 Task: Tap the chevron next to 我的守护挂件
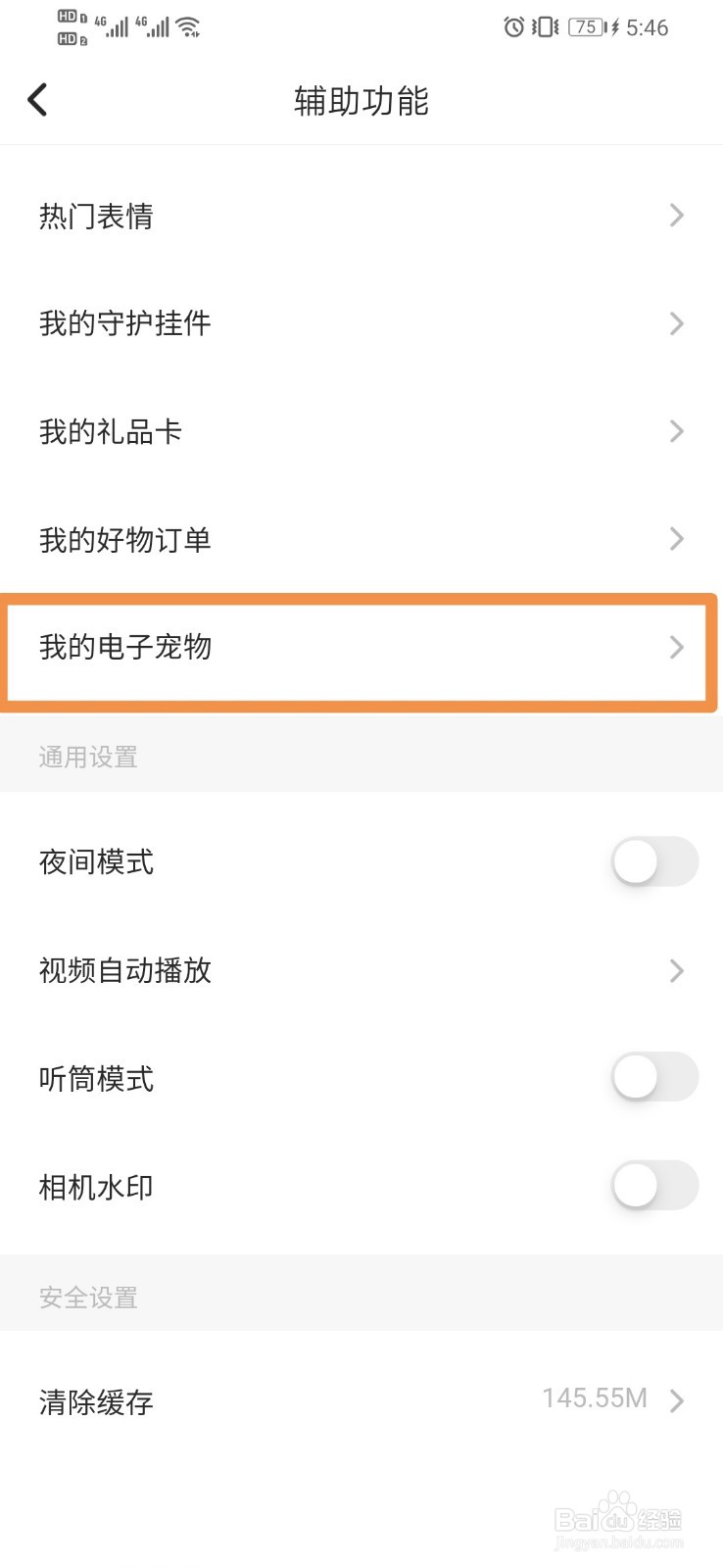tap(676, 323)
